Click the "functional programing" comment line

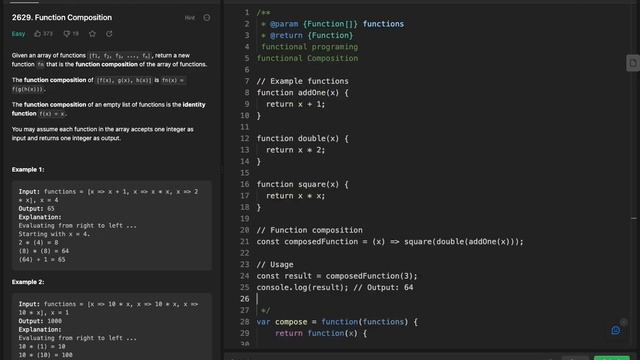(x=309, y=47)
